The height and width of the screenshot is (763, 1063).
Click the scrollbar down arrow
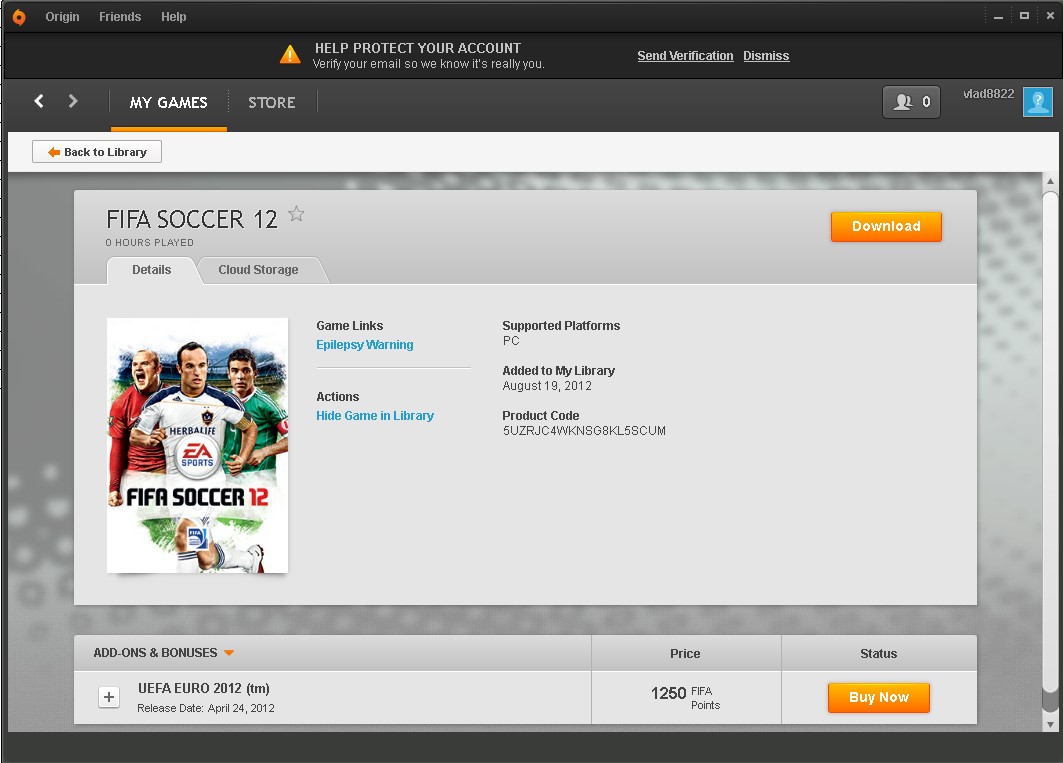1050,724
